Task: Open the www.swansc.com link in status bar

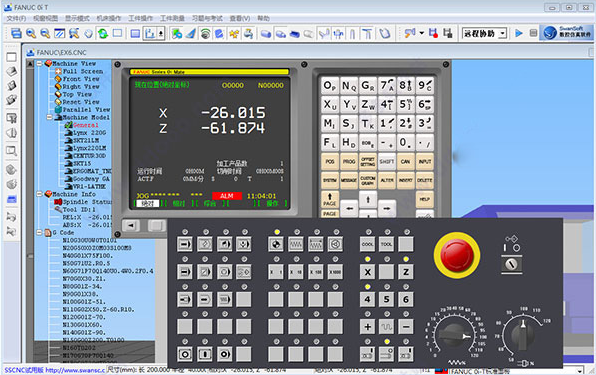Action: (75, 370)
